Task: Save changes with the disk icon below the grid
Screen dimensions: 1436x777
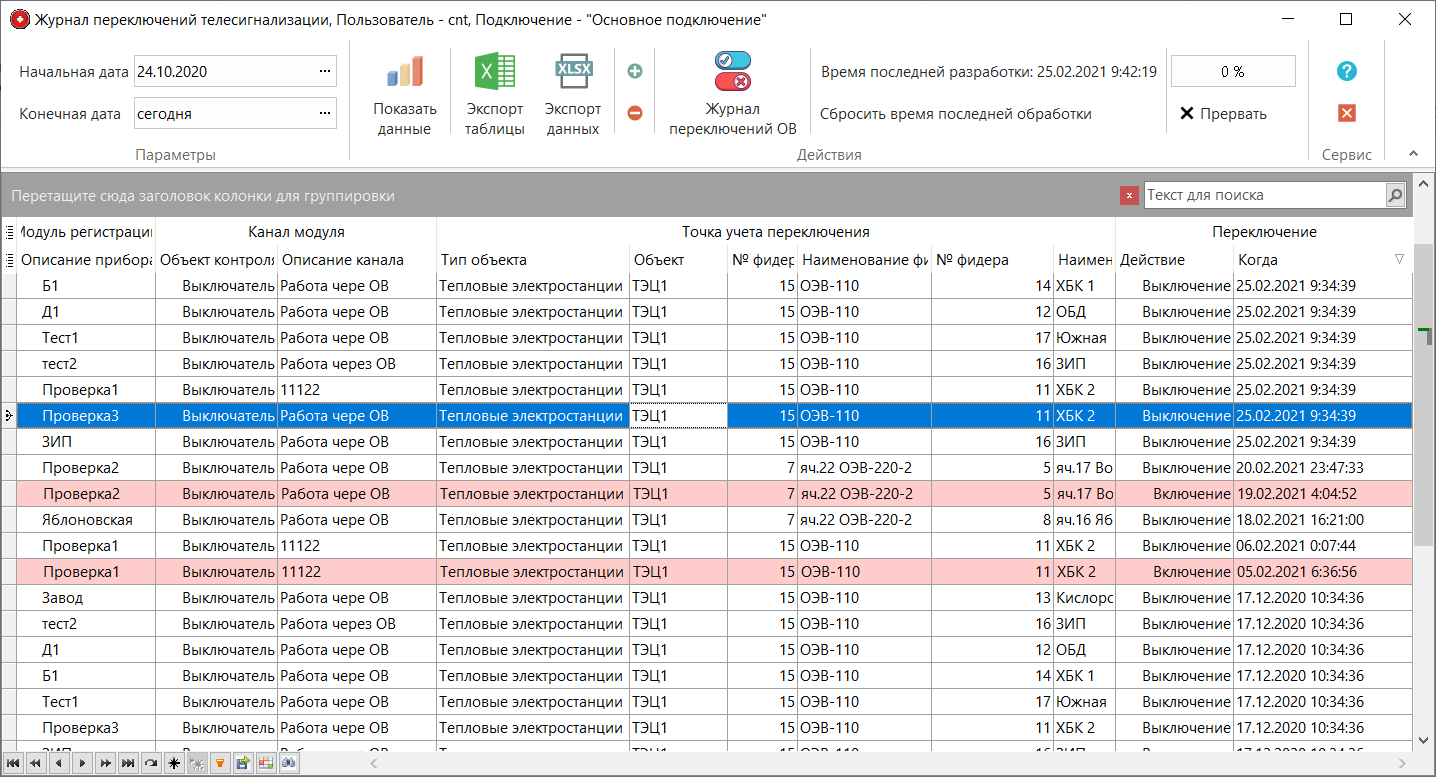Action: (242, 762)
